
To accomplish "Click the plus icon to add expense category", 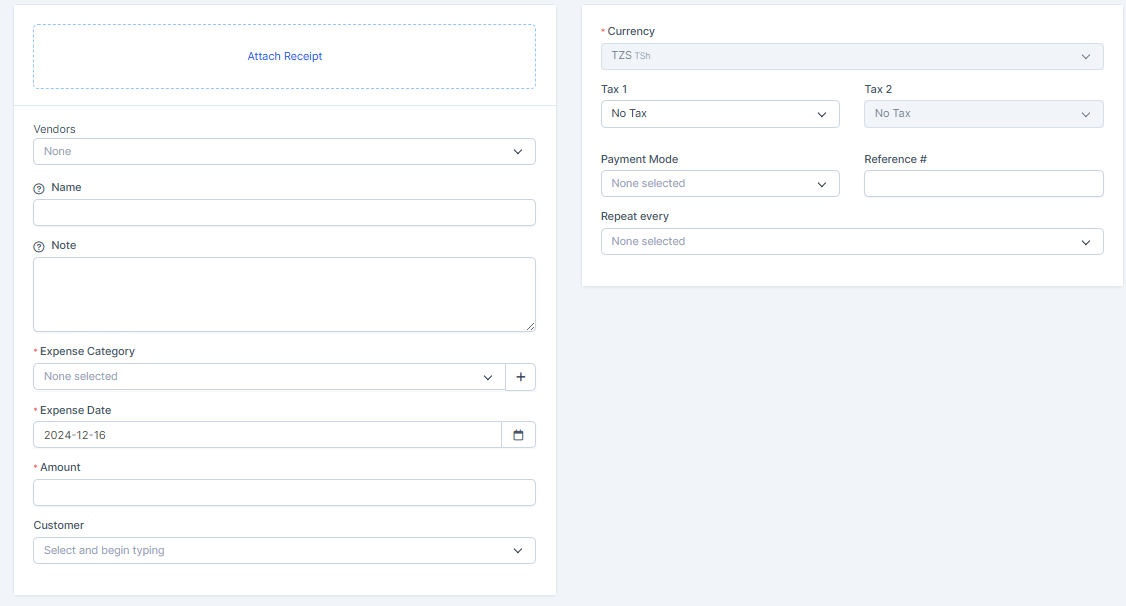I will pos(520,377).
